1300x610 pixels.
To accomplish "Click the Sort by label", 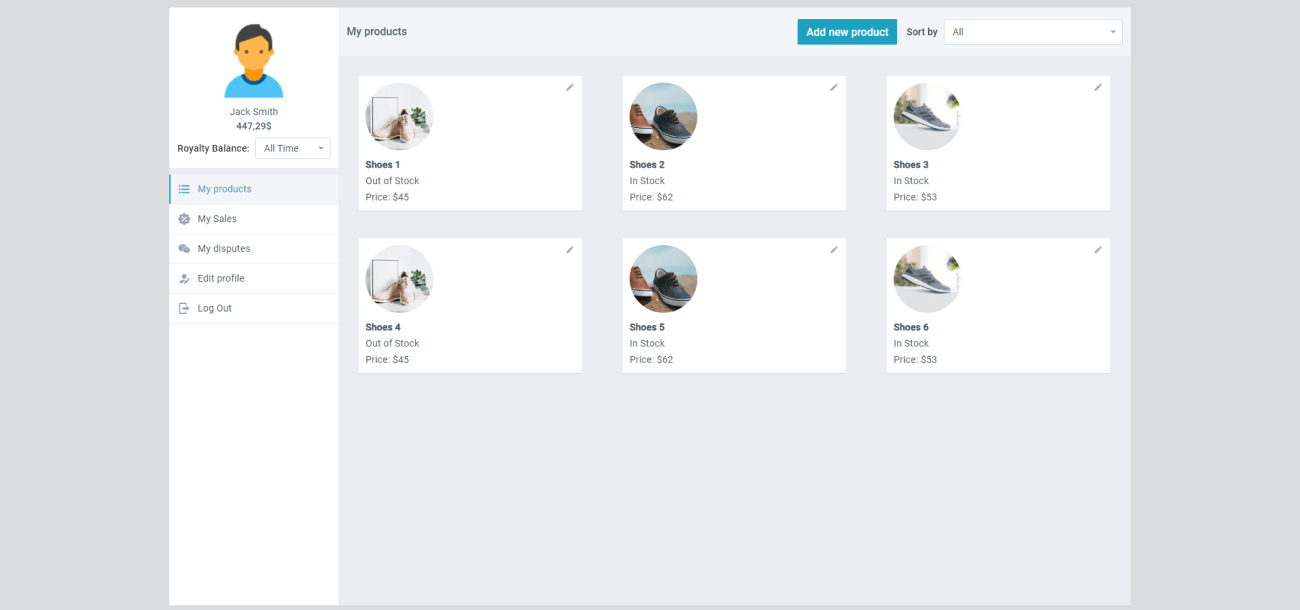I will click(x=922, y=32).
